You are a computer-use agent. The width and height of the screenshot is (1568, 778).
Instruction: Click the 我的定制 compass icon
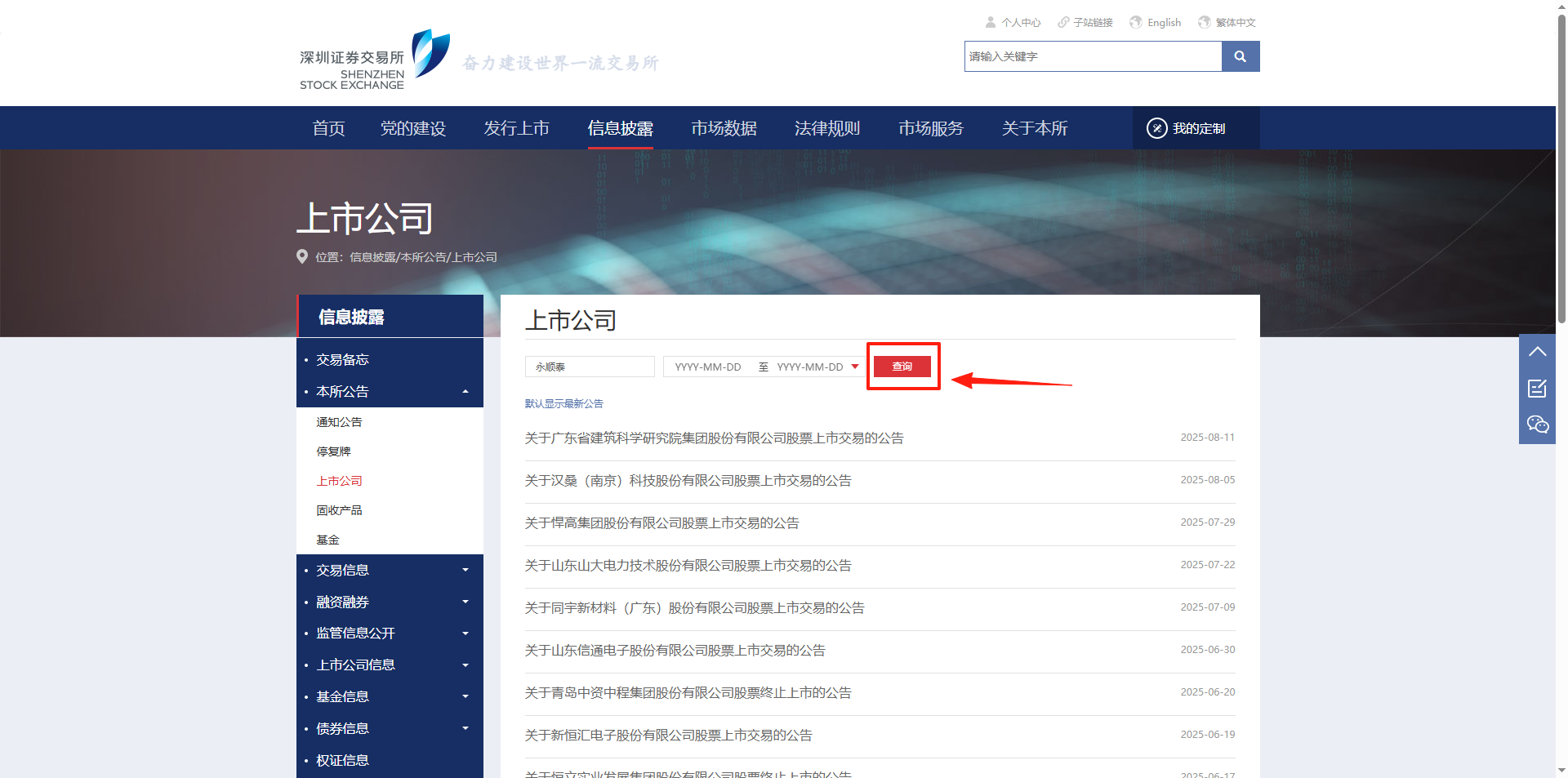1156,128
